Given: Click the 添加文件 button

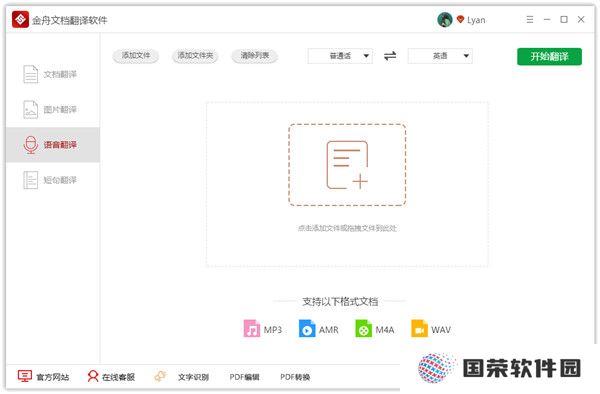Looking at the screenshot, I should click(x=136, y=56).
